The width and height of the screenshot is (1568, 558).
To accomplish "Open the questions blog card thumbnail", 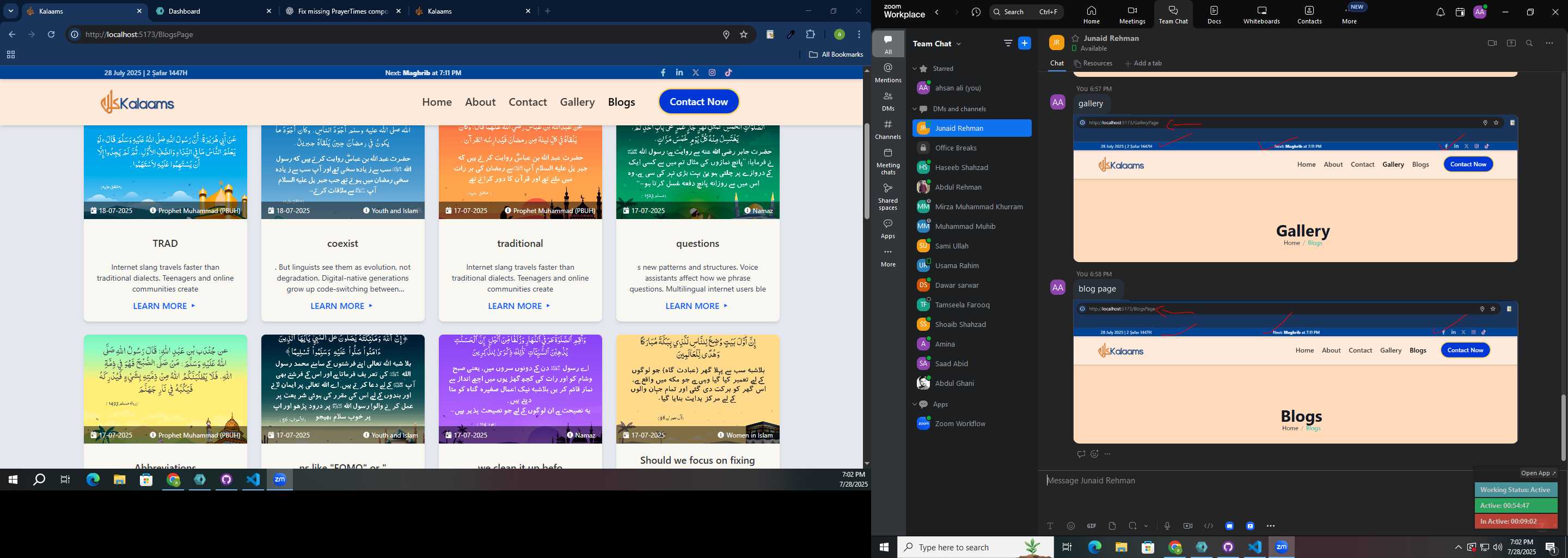I will tap(697, 172).
